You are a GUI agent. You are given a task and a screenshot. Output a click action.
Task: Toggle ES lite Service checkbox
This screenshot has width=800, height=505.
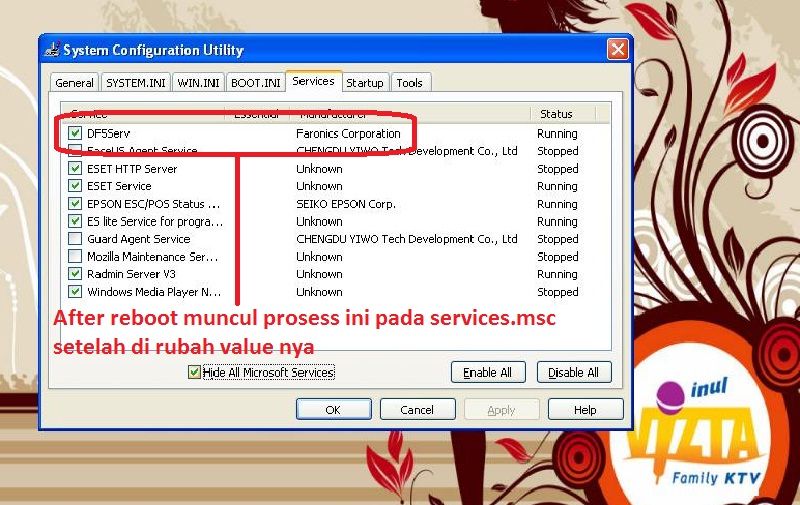(75, 221)
